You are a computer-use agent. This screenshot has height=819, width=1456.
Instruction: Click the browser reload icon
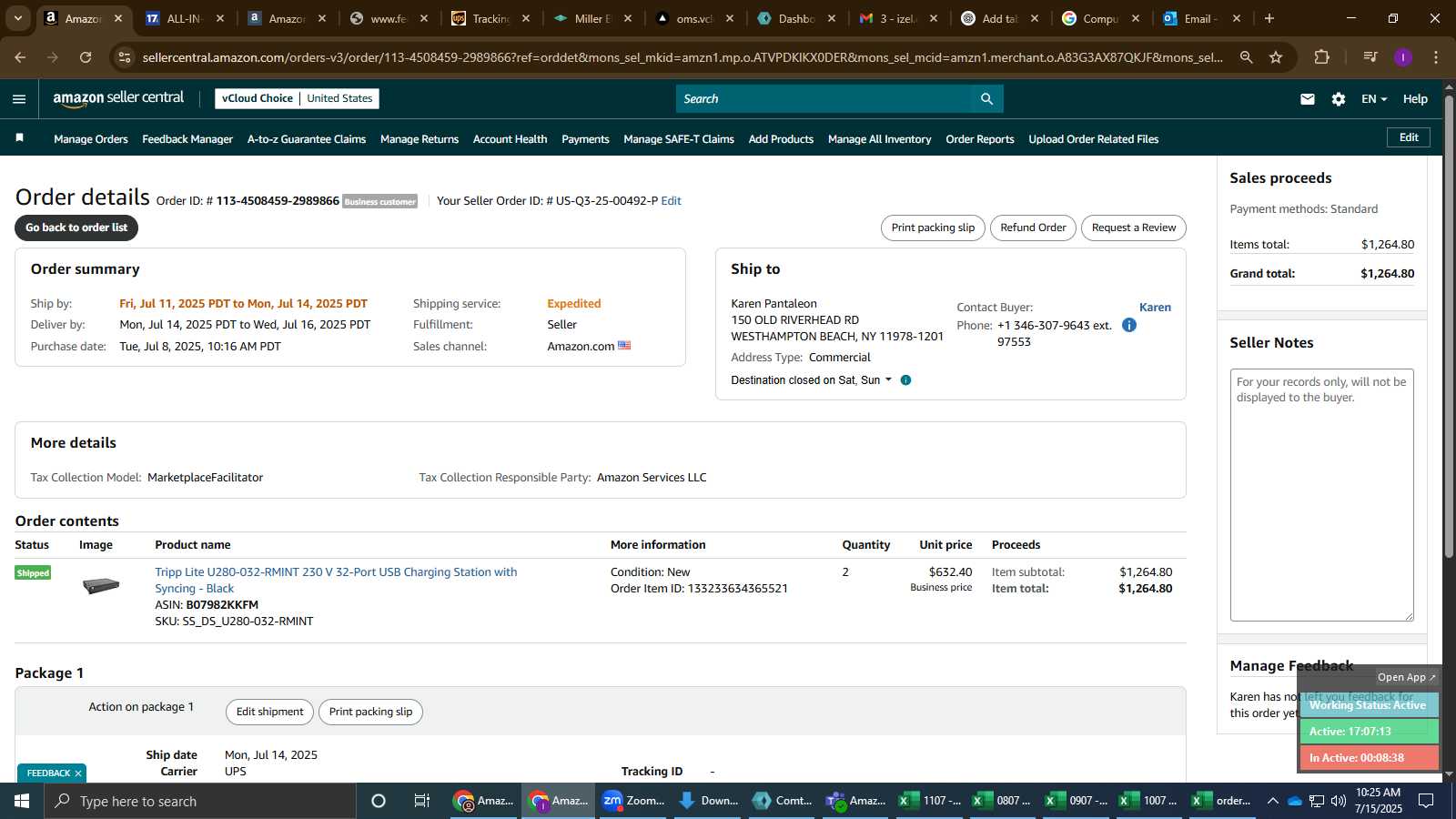(x=86, y=57)
